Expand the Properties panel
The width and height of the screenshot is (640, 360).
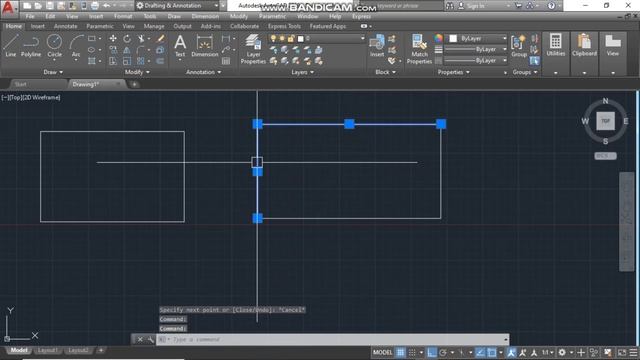click(x=453, y=72)
